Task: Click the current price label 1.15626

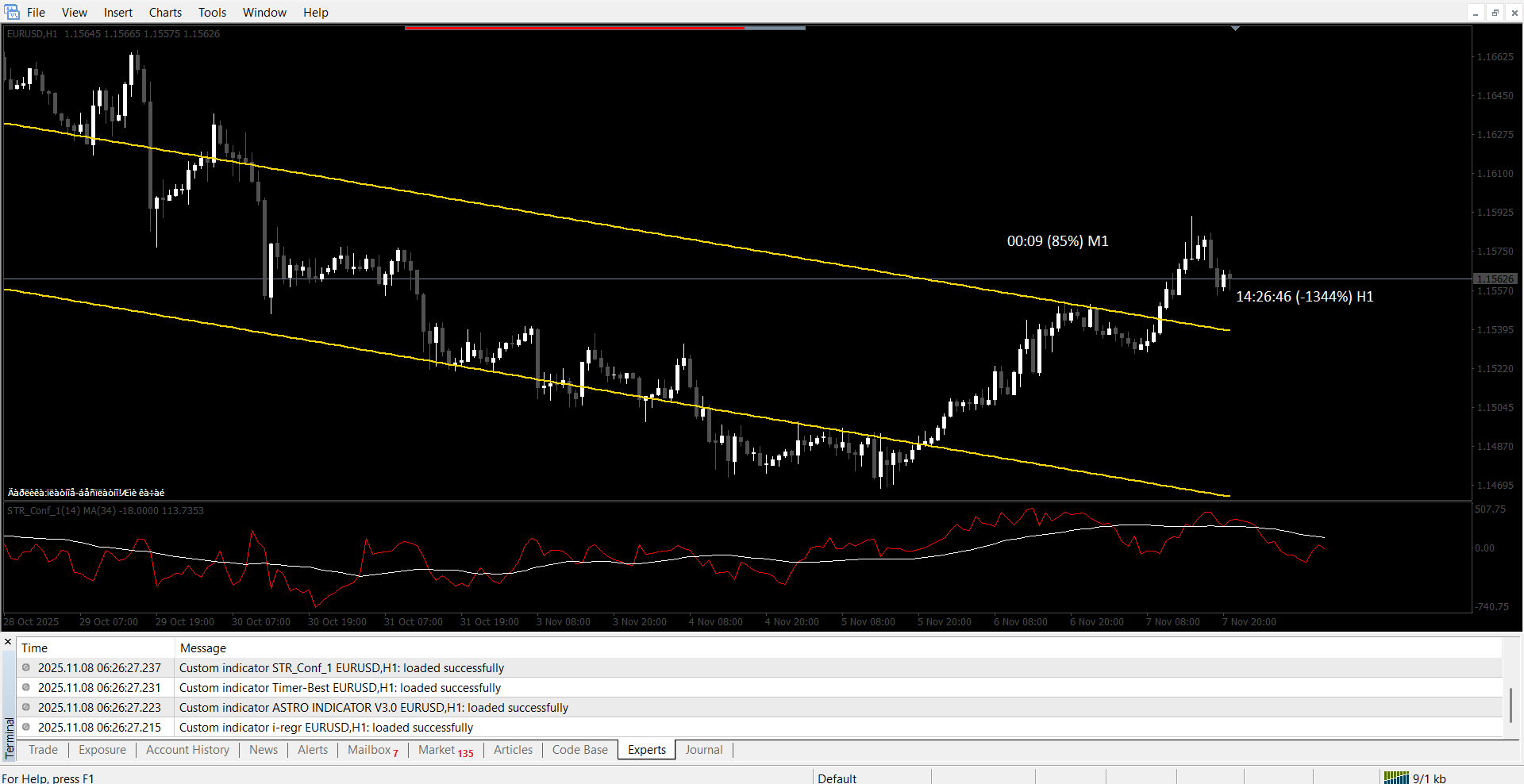Action: click(x=1495, y=279)
